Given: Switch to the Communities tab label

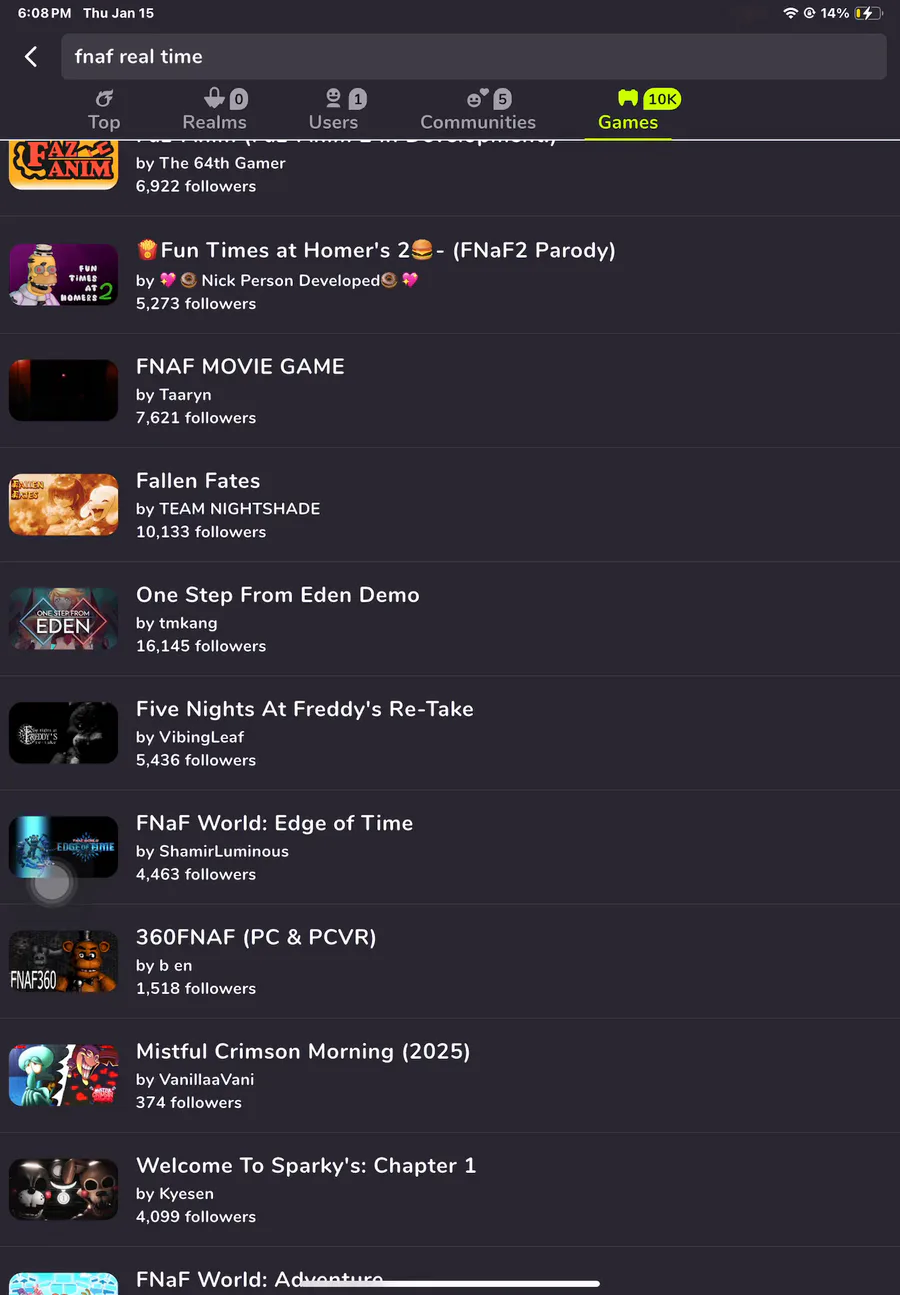Looking at the screenshot, I should (478, 122).
